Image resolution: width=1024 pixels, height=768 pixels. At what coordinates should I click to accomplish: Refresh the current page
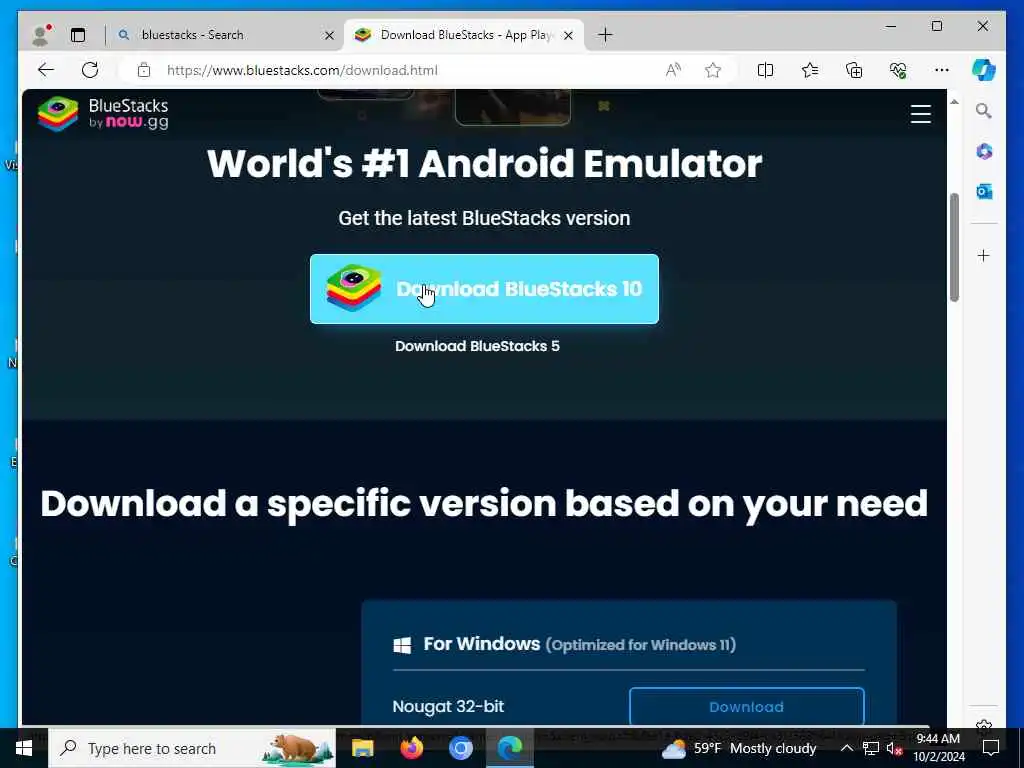coord(90,70)
